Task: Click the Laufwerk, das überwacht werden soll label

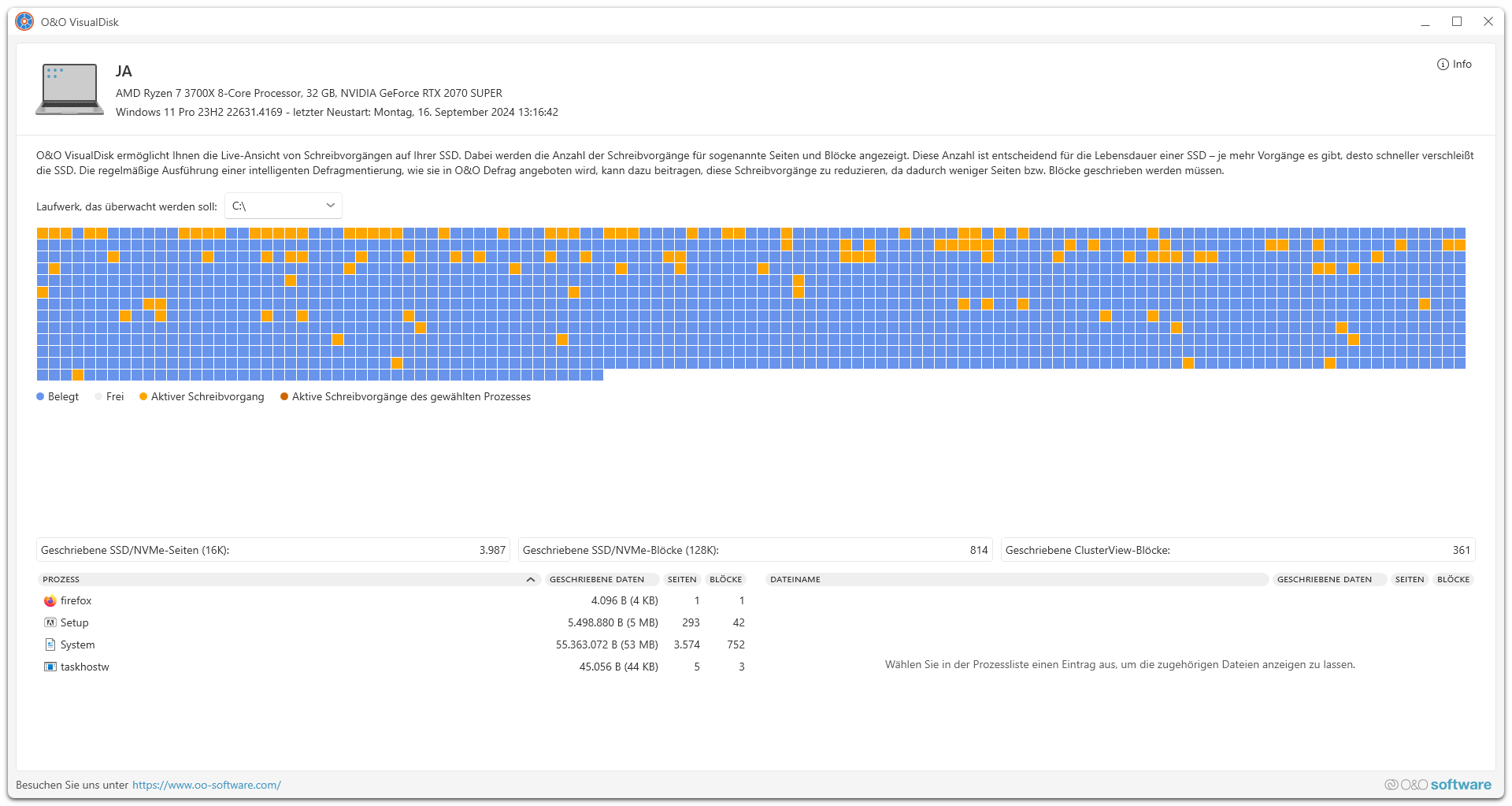Action: pyautogui.click(x=127, y=206)
